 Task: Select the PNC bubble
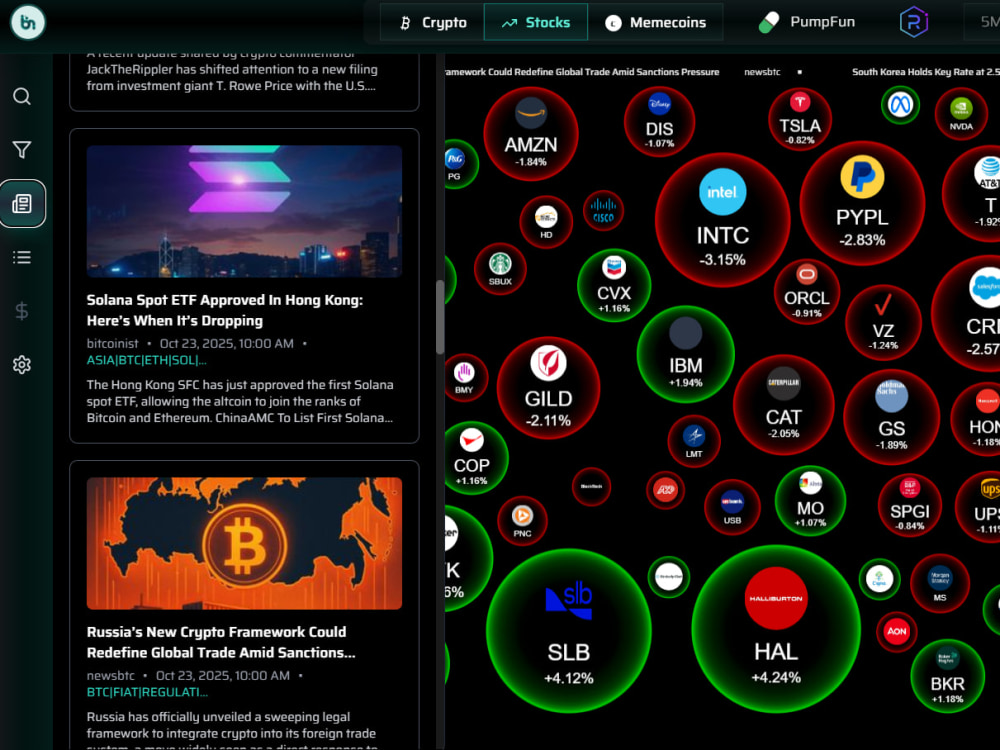[x=522, y=520]
